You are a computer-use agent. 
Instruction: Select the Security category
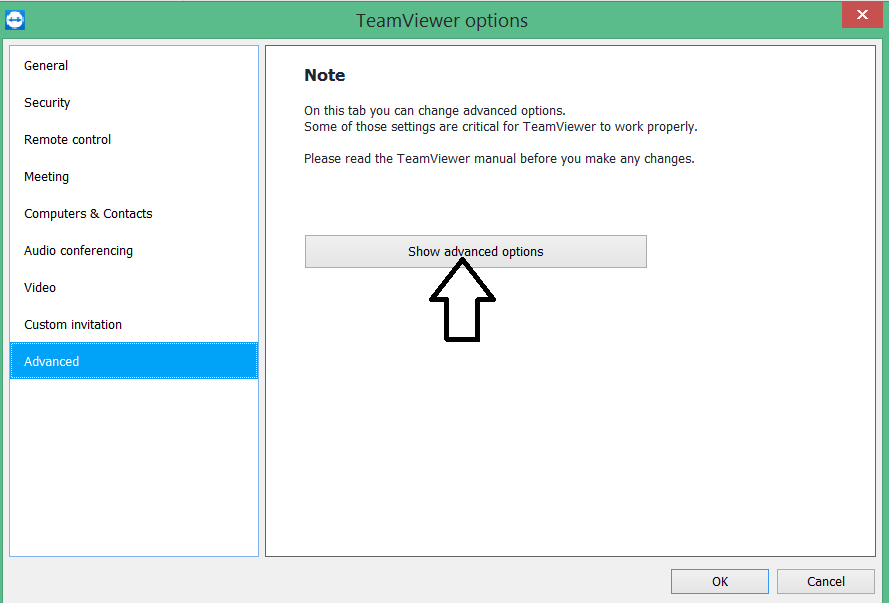point(134,103)
